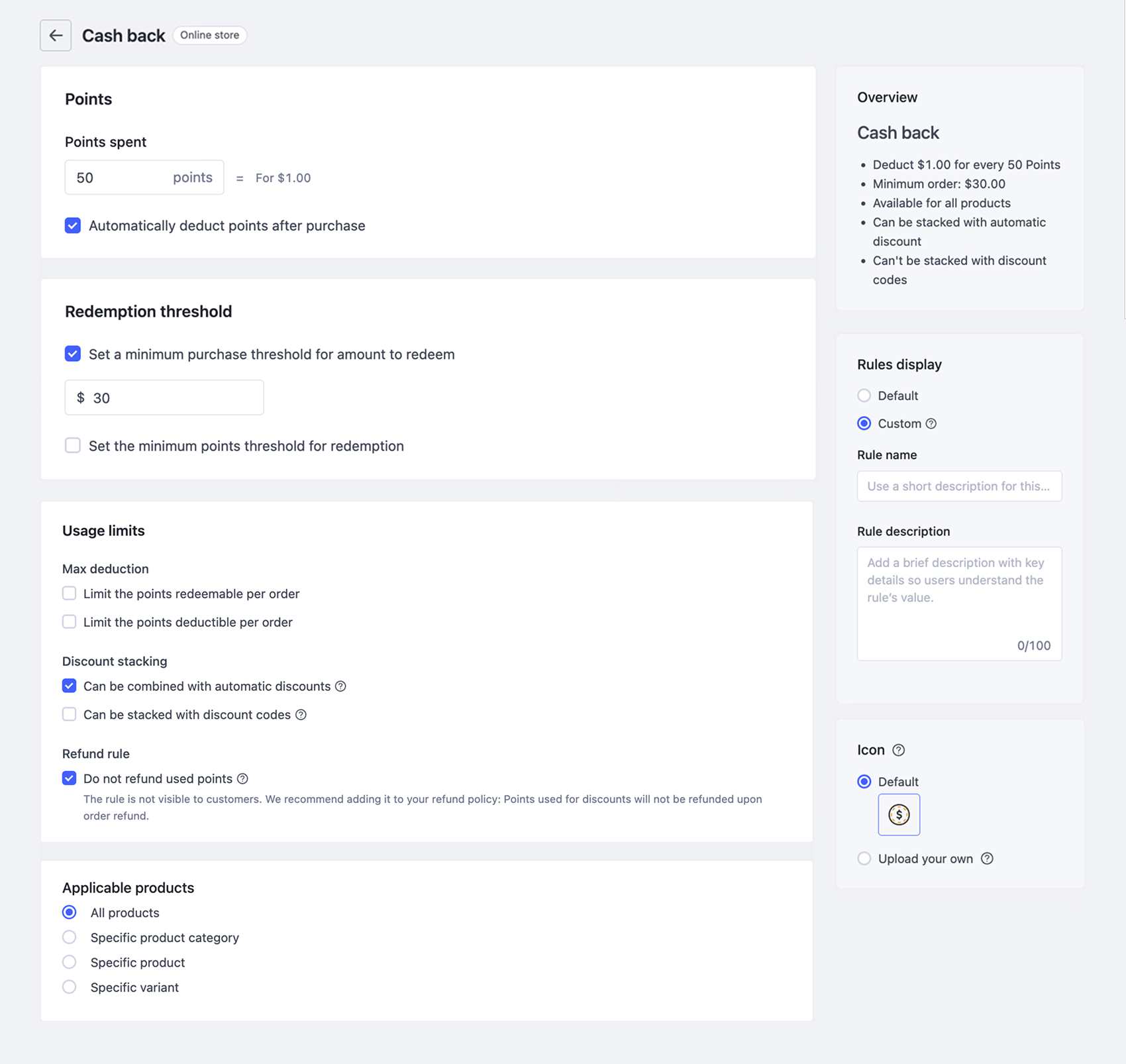Select Default rules display option
Image resolution: width=1126 pixels, height=1064 pixels.
(x=864, y=396)
